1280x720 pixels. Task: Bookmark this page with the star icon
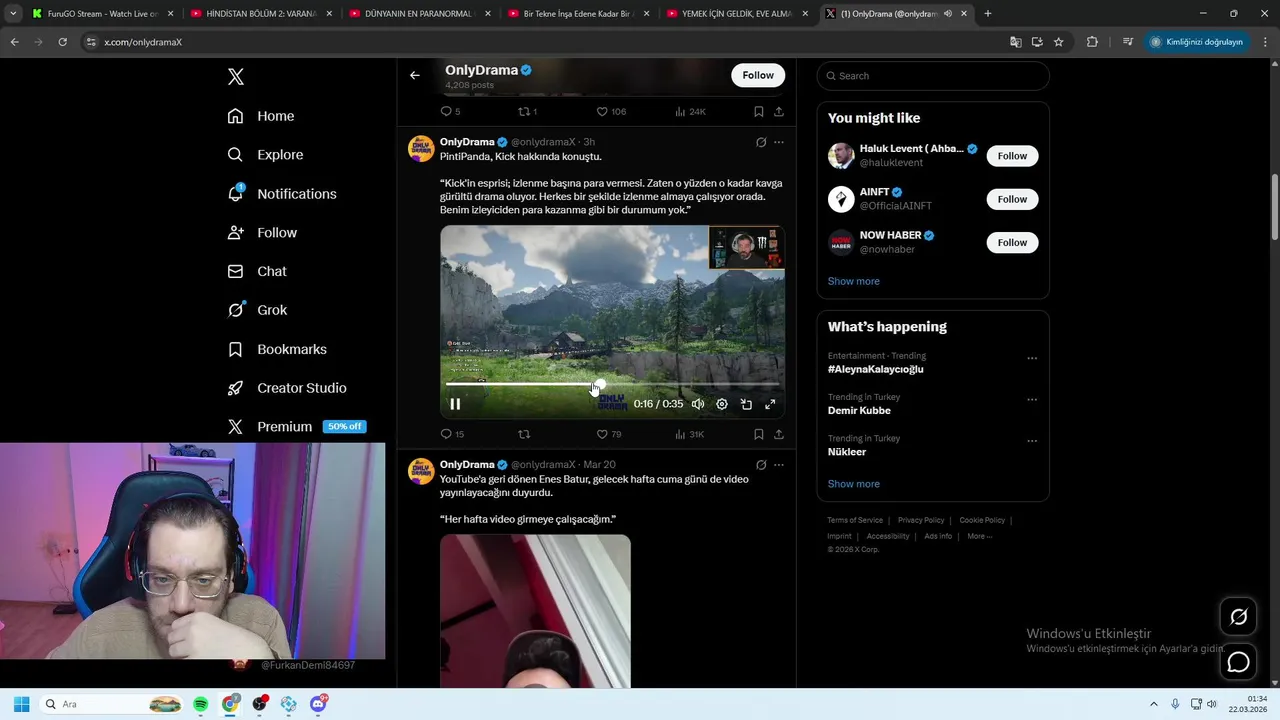click(x=1058, y=42)
